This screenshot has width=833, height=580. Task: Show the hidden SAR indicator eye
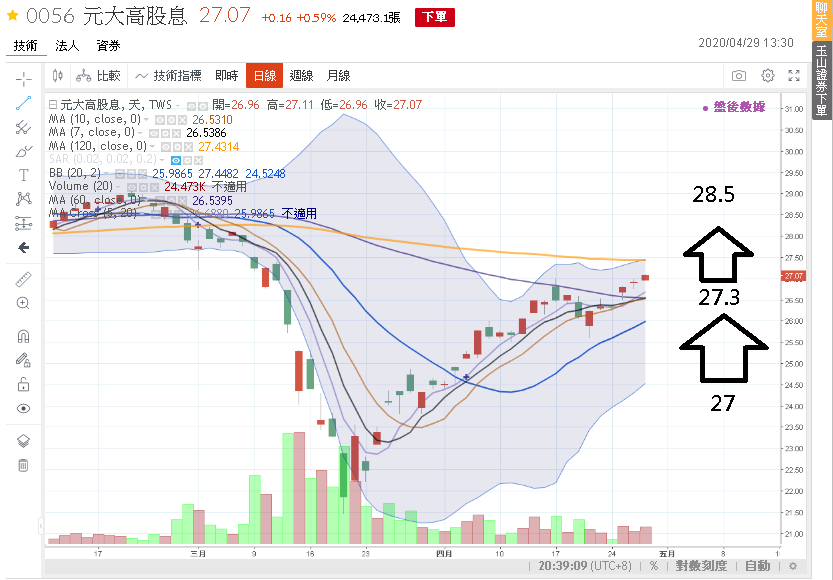pyautogui.click(x=176, y=160)
